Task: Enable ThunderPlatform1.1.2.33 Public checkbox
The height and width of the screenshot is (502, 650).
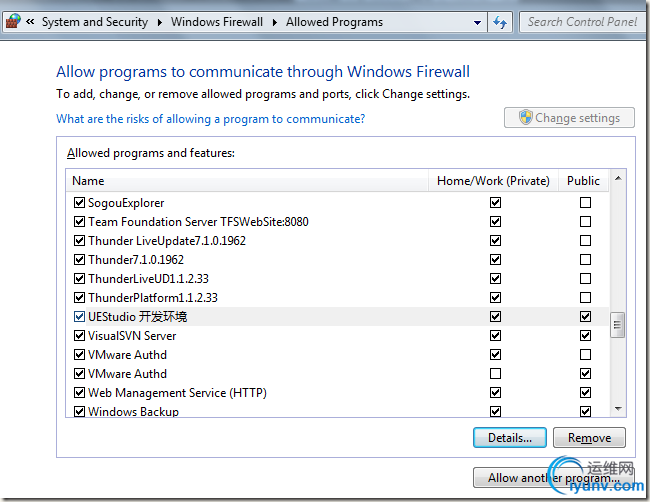Action: click(585, 298)
